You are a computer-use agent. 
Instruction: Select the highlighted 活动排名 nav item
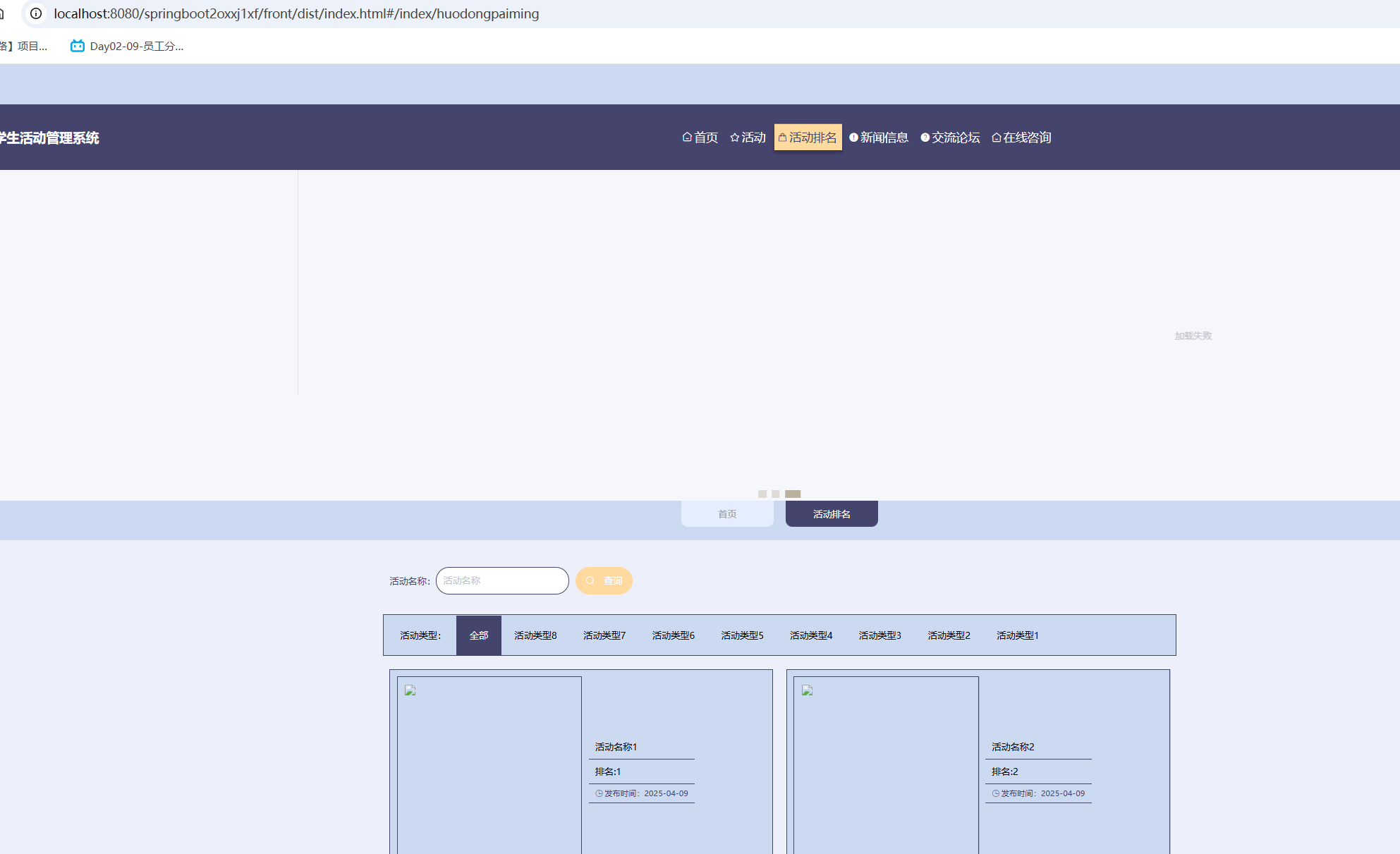coord(808,138)
